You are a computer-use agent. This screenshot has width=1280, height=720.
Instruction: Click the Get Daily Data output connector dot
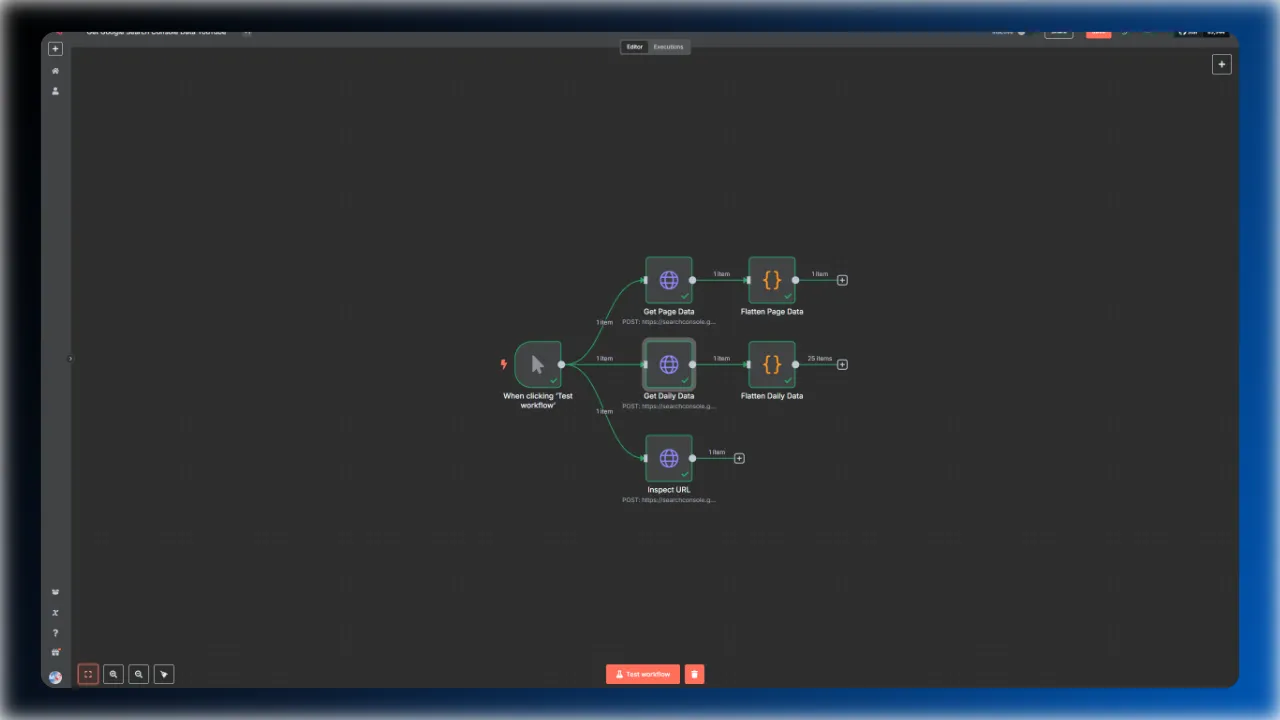pos(692,364)
